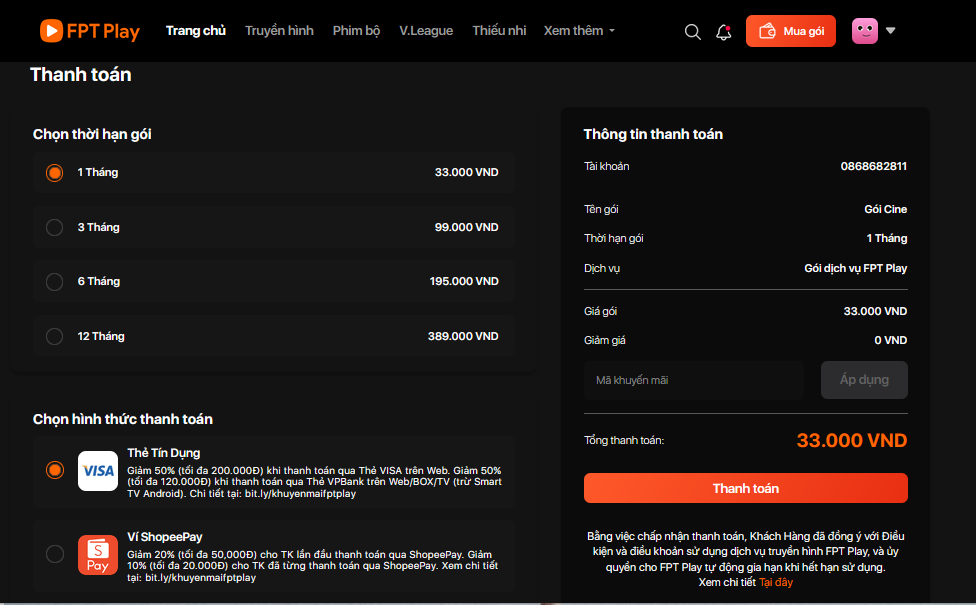Select the 12 Tháng radio button

[54, 336]
